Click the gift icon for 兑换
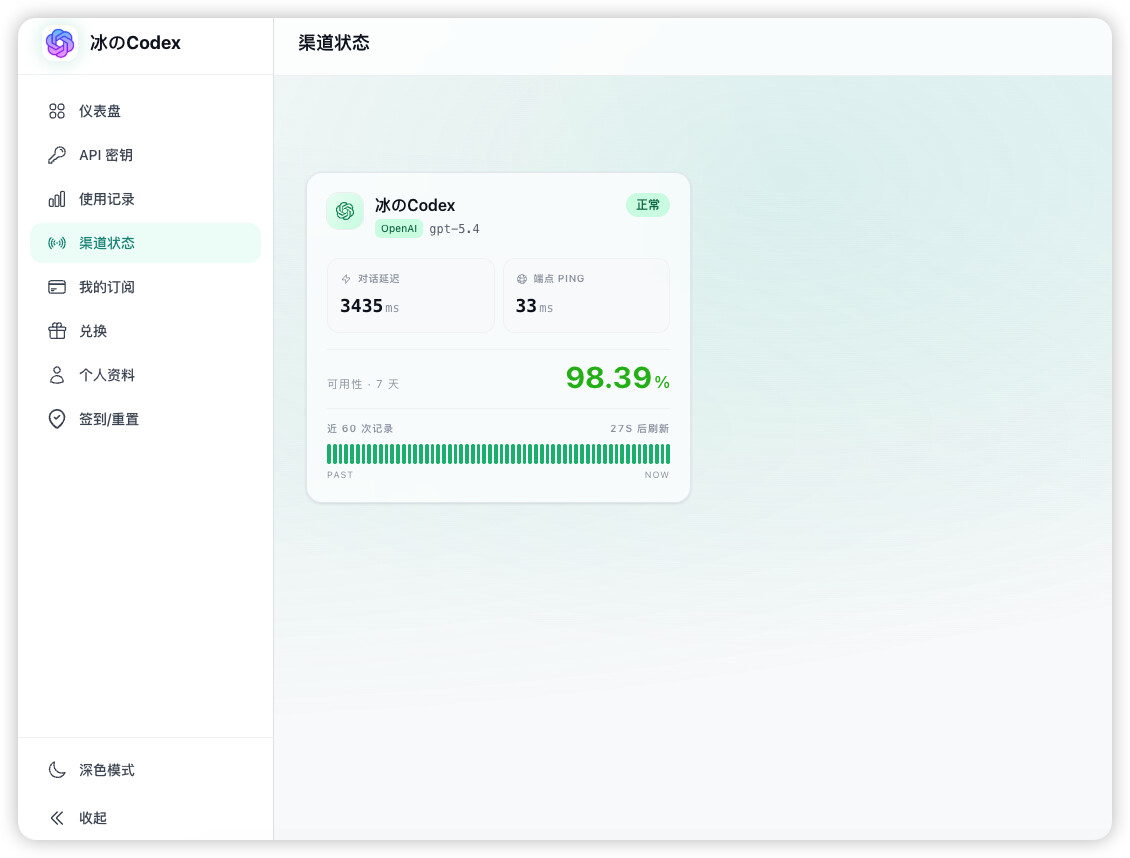 coord(57,331)
